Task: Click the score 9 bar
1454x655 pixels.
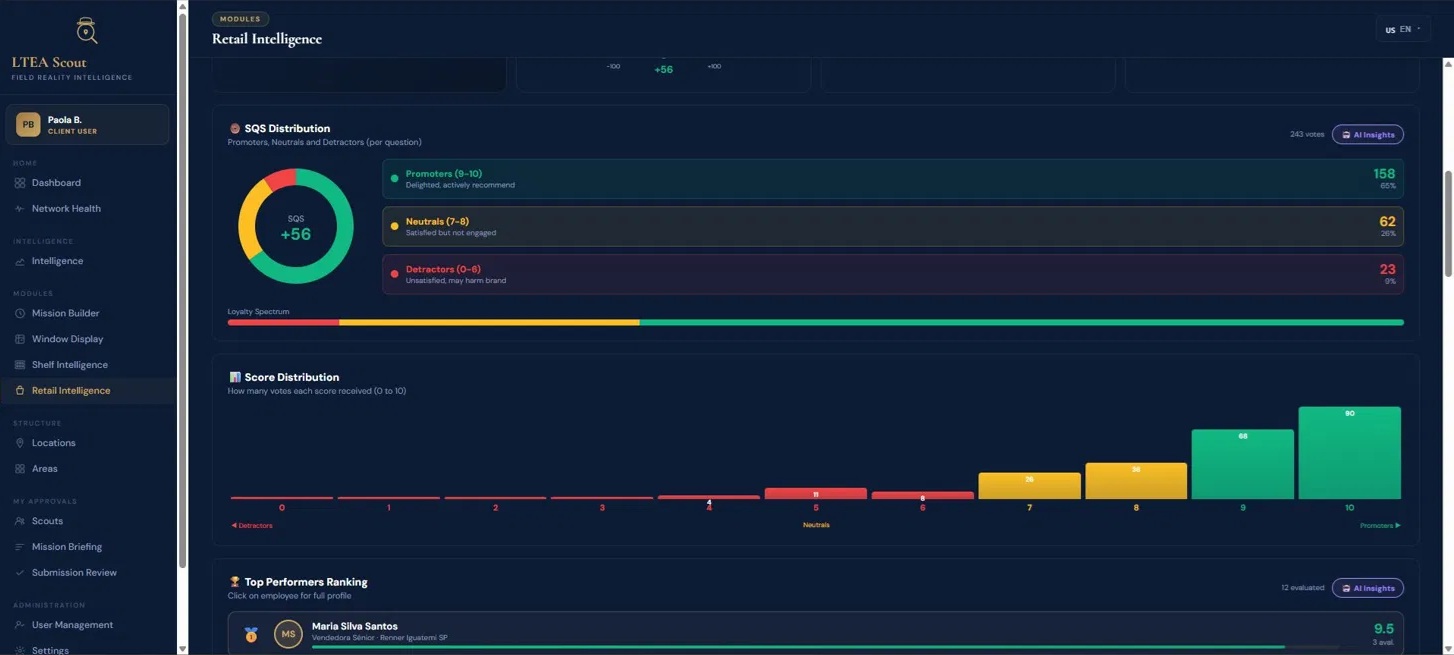Action: click(1242, 464)
